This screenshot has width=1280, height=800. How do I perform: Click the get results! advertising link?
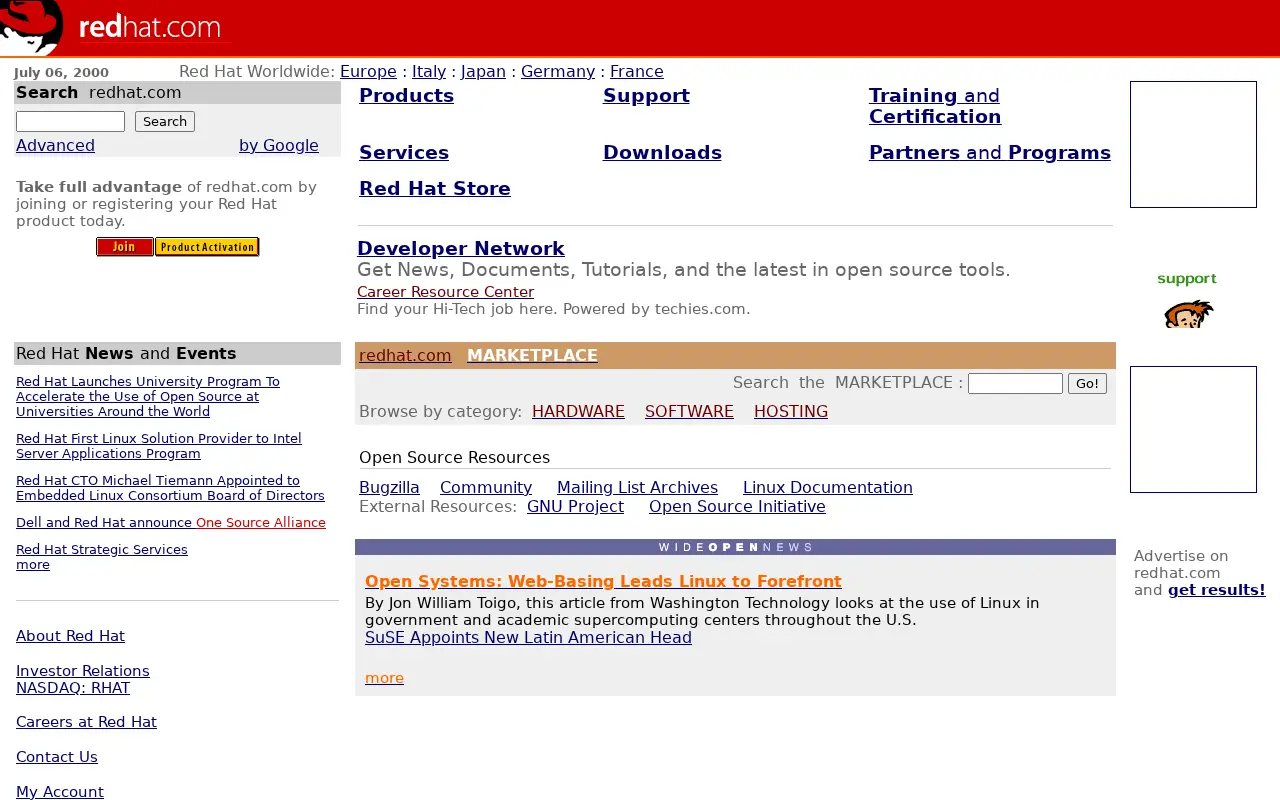click(x=1216, y=590)
